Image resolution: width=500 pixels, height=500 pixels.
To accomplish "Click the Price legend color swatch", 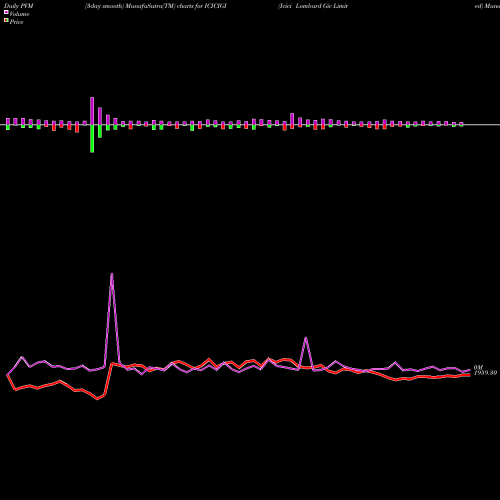I will pyautogui.click(x=6, y=21).
